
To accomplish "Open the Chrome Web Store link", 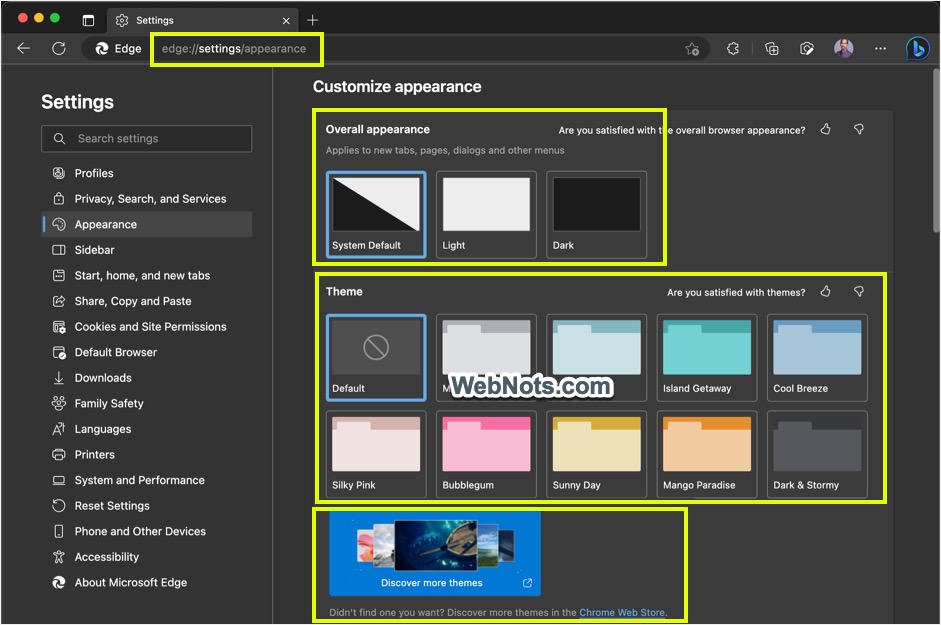I will (622, 612).
